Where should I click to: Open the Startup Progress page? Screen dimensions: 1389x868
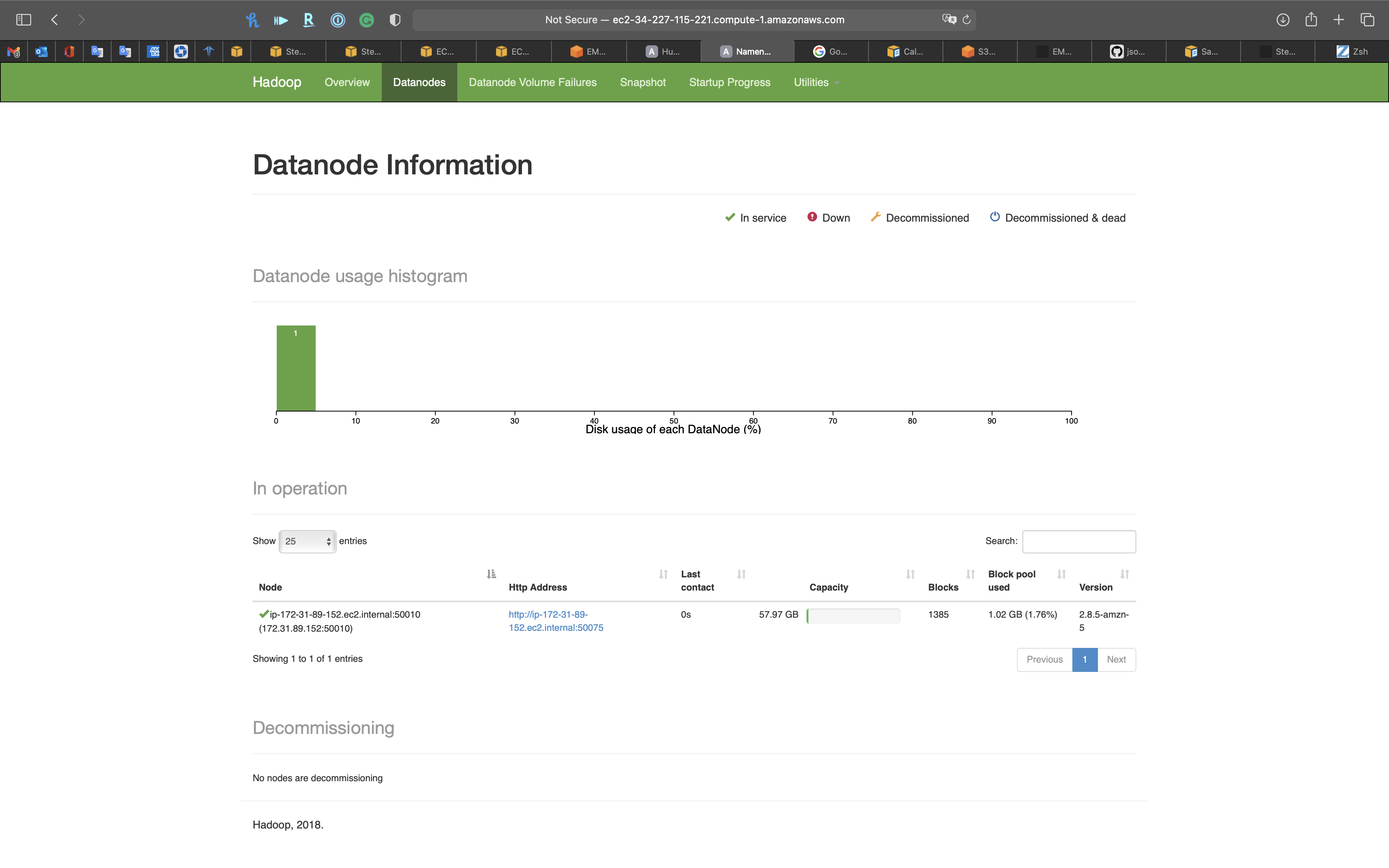point(729,82)
